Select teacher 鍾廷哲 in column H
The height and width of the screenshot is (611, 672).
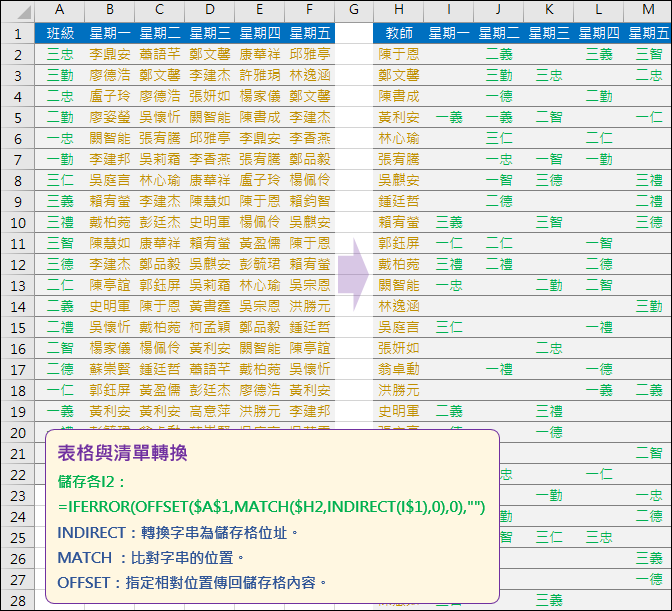point(399,201)
